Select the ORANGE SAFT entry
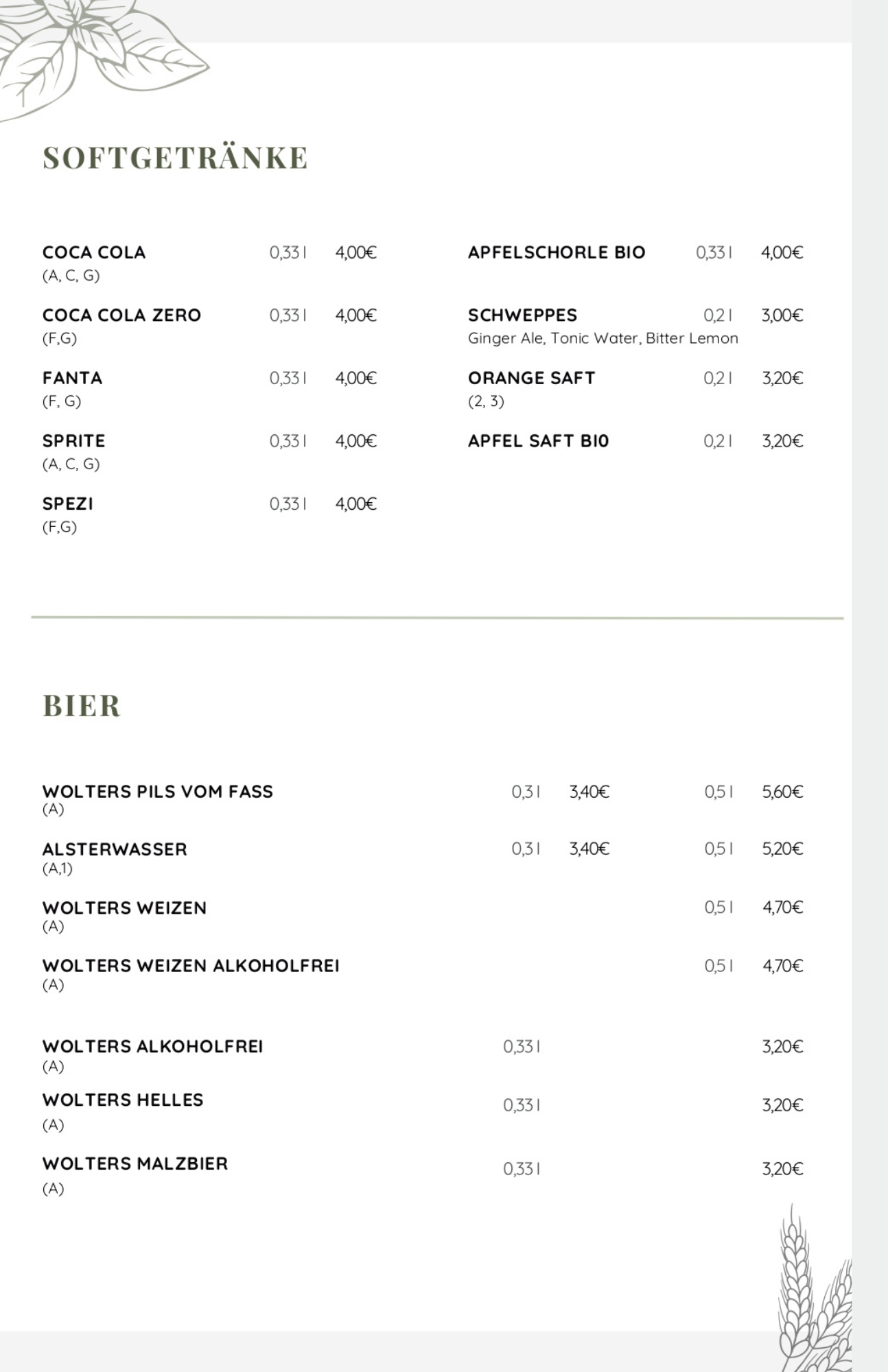The image size is (888, 1372). click(x=531, y=378)
